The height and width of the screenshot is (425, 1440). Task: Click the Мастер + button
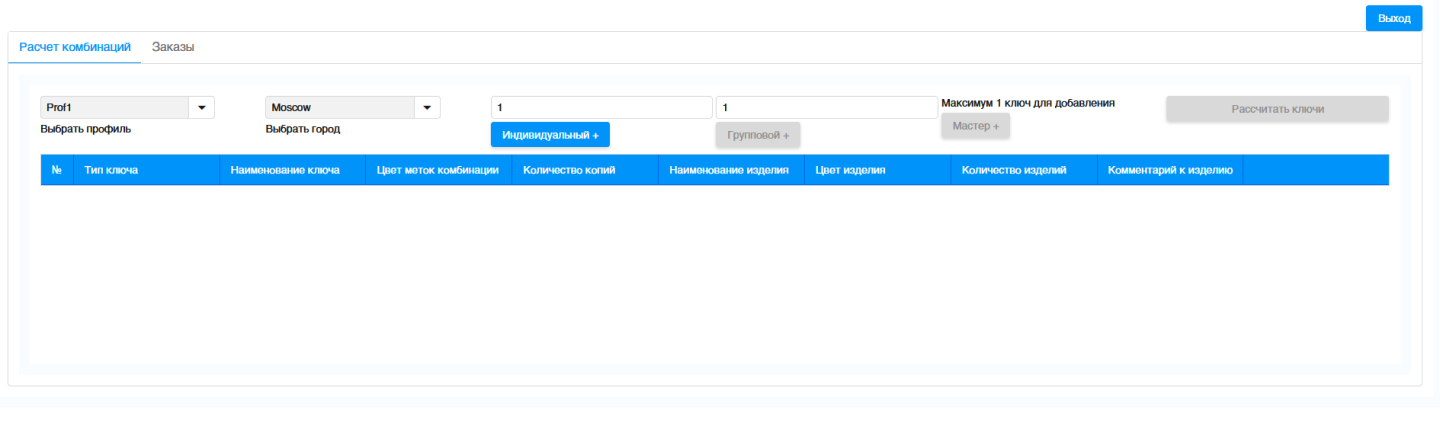click(975, 126)
